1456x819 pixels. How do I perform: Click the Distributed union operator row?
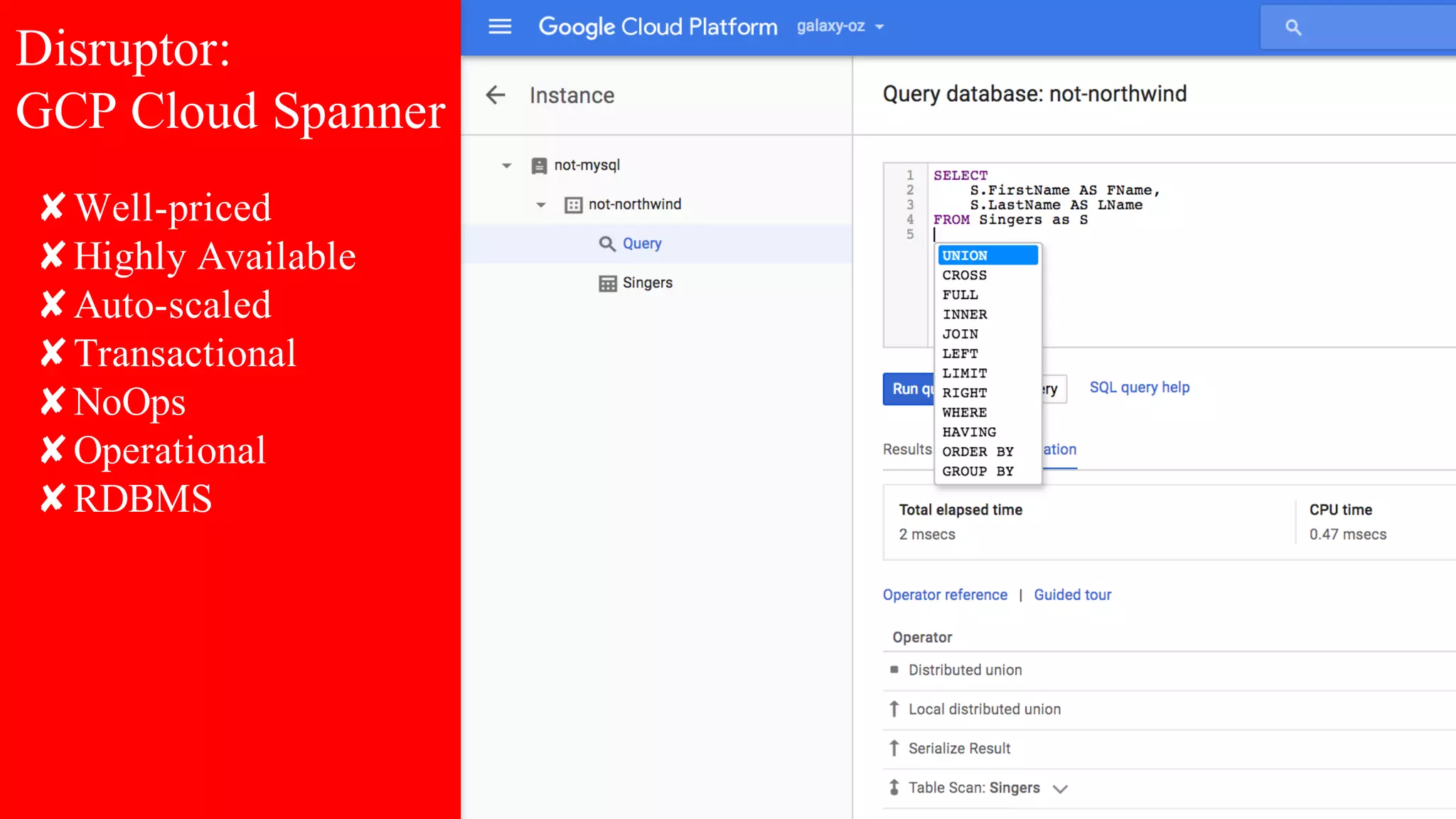(x=1169, y=670)
